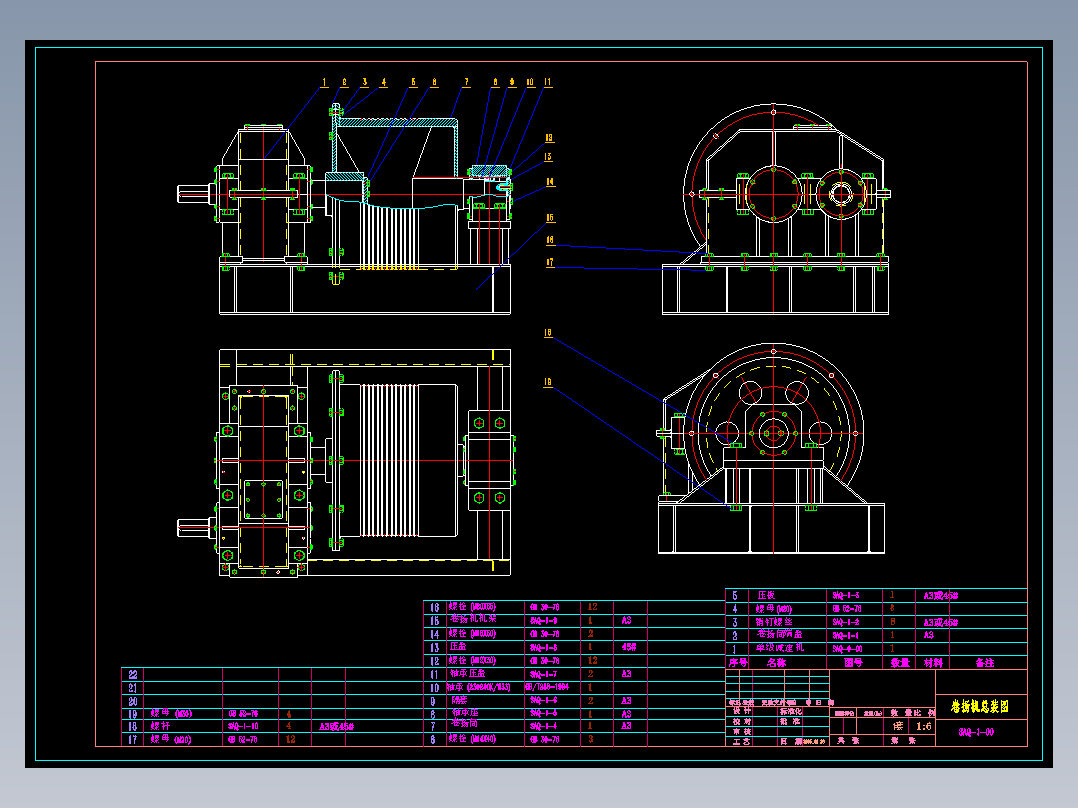Viewport: 1078px width, 808px height.
Task: Select part callout number 7 label
Action: (x=466, y=82)
